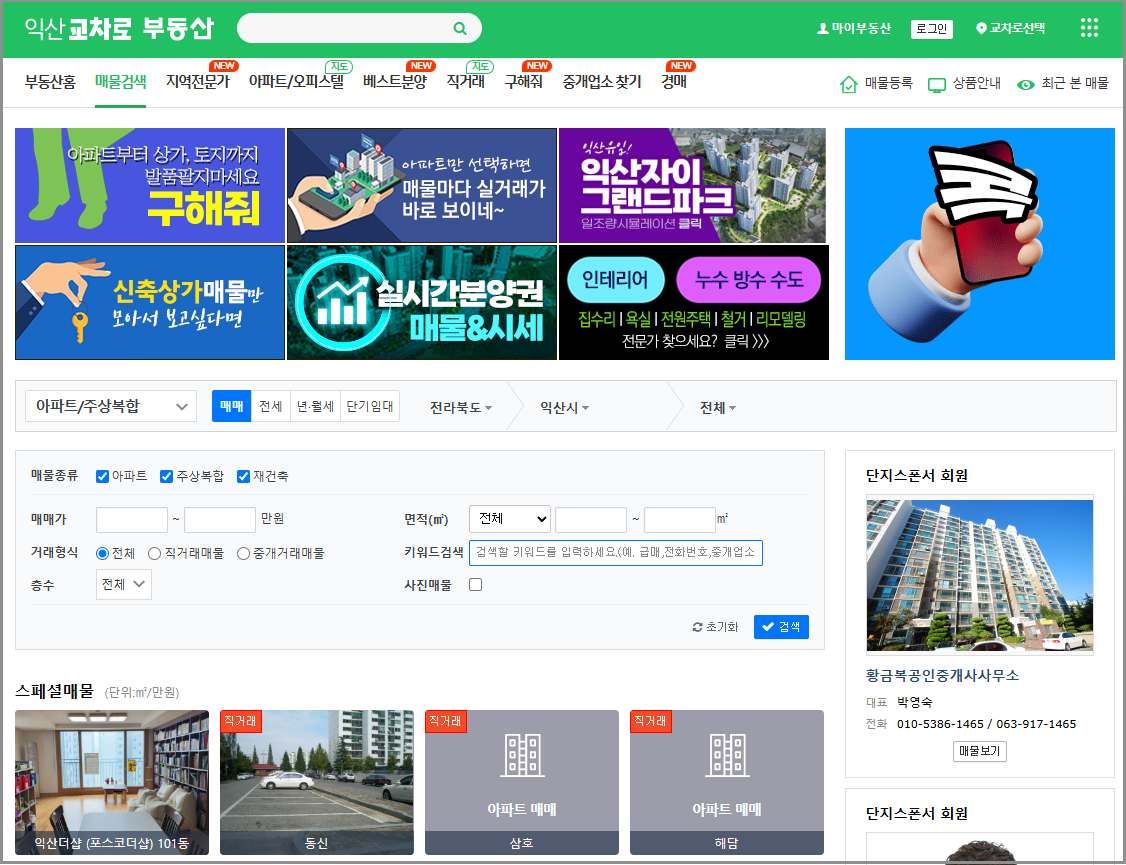Open the apps grid icon top right

[x=1089, y=27]
